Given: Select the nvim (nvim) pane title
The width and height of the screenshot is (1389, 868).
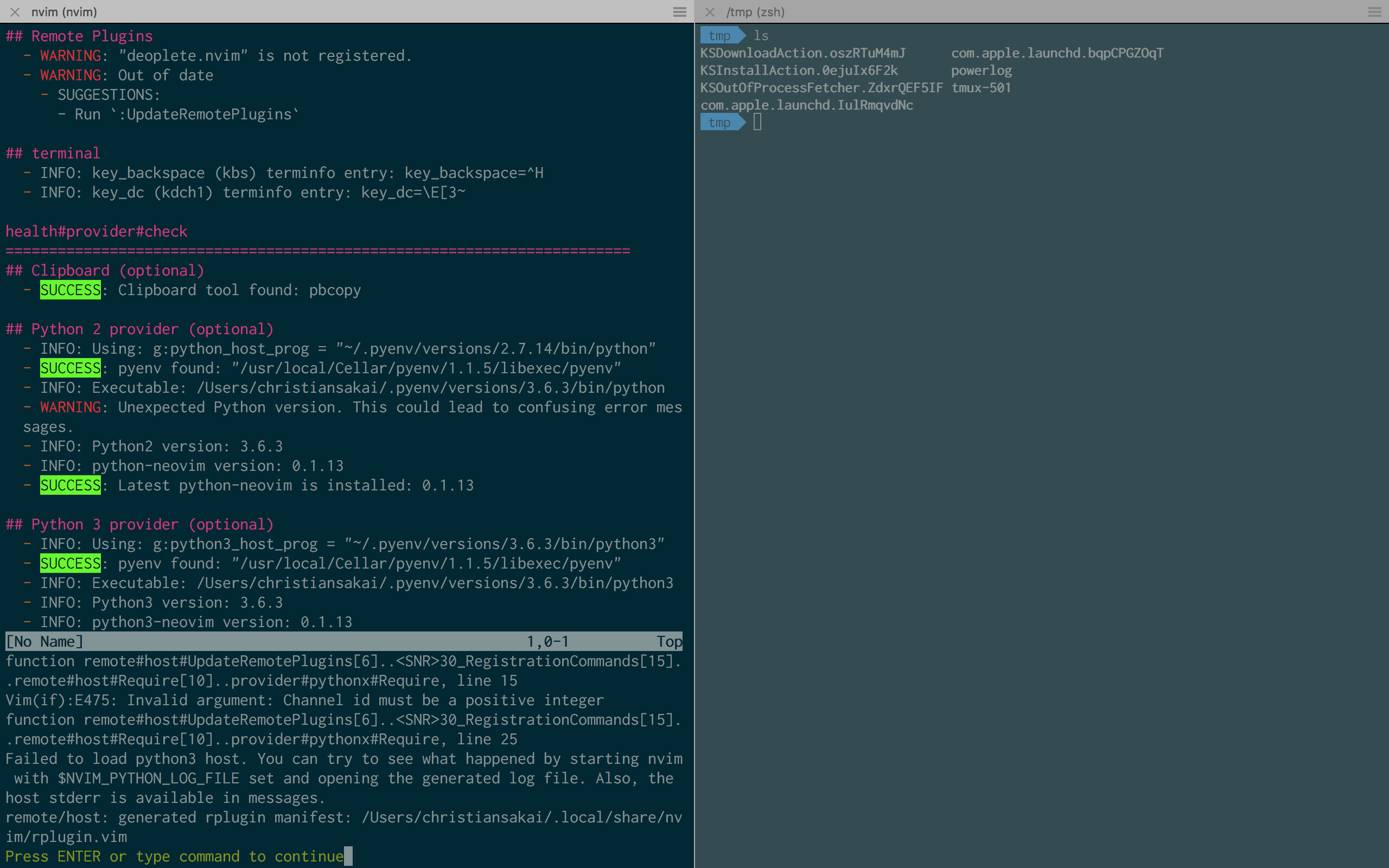Looking at the screenshot, I should [x=65, y=11].
